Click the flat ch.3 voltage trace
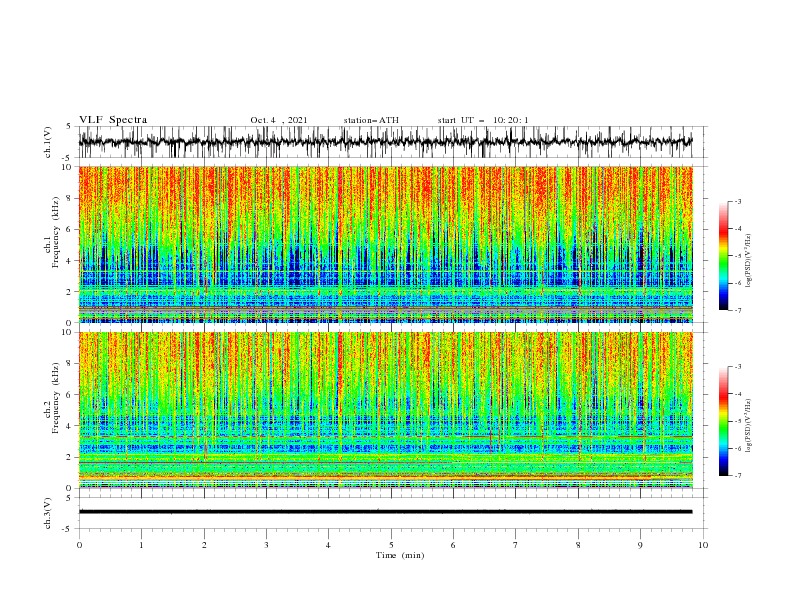 385,512
